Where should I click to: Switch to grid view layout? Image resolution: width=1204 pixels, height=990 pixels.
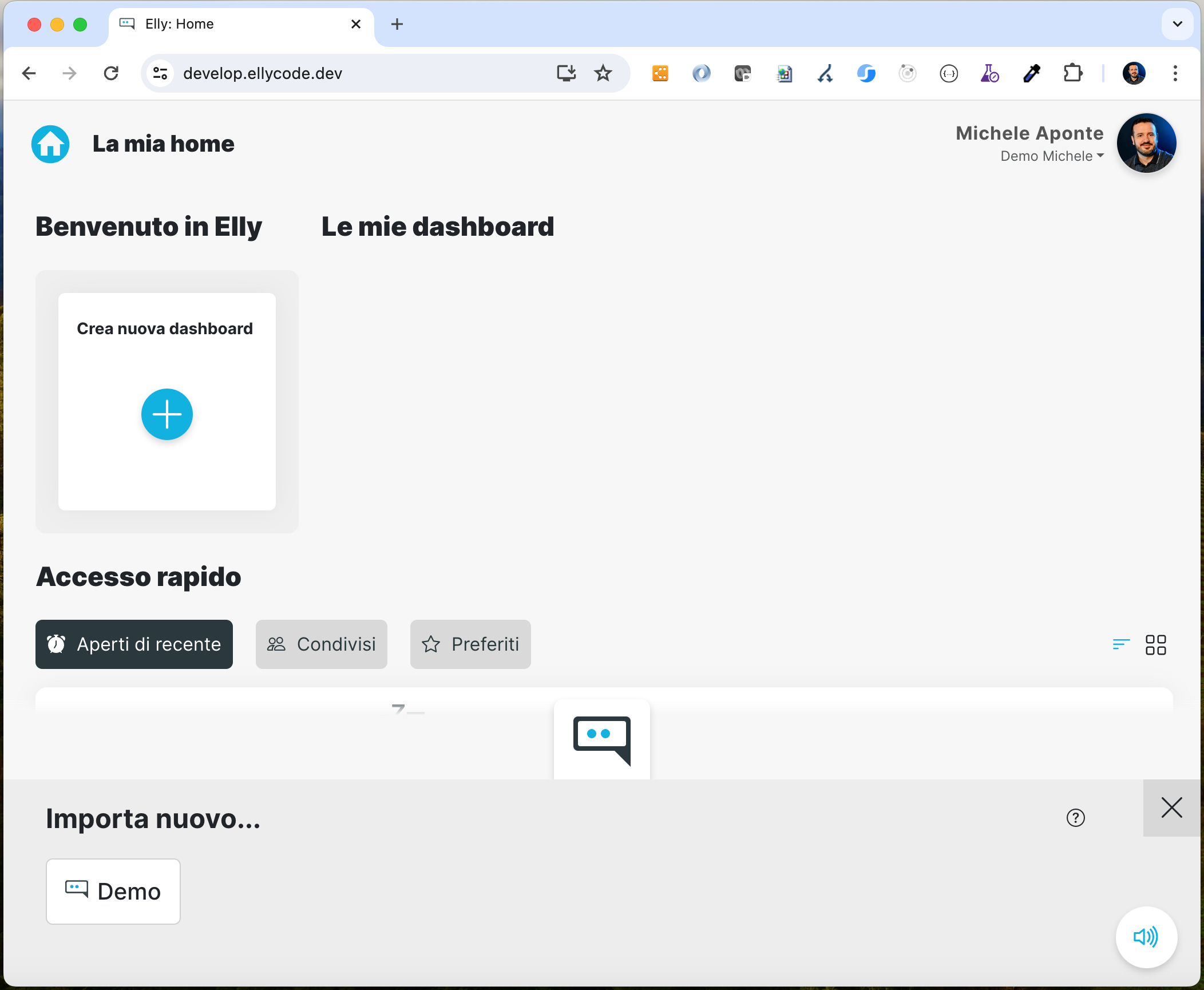tap(1156, 644)
